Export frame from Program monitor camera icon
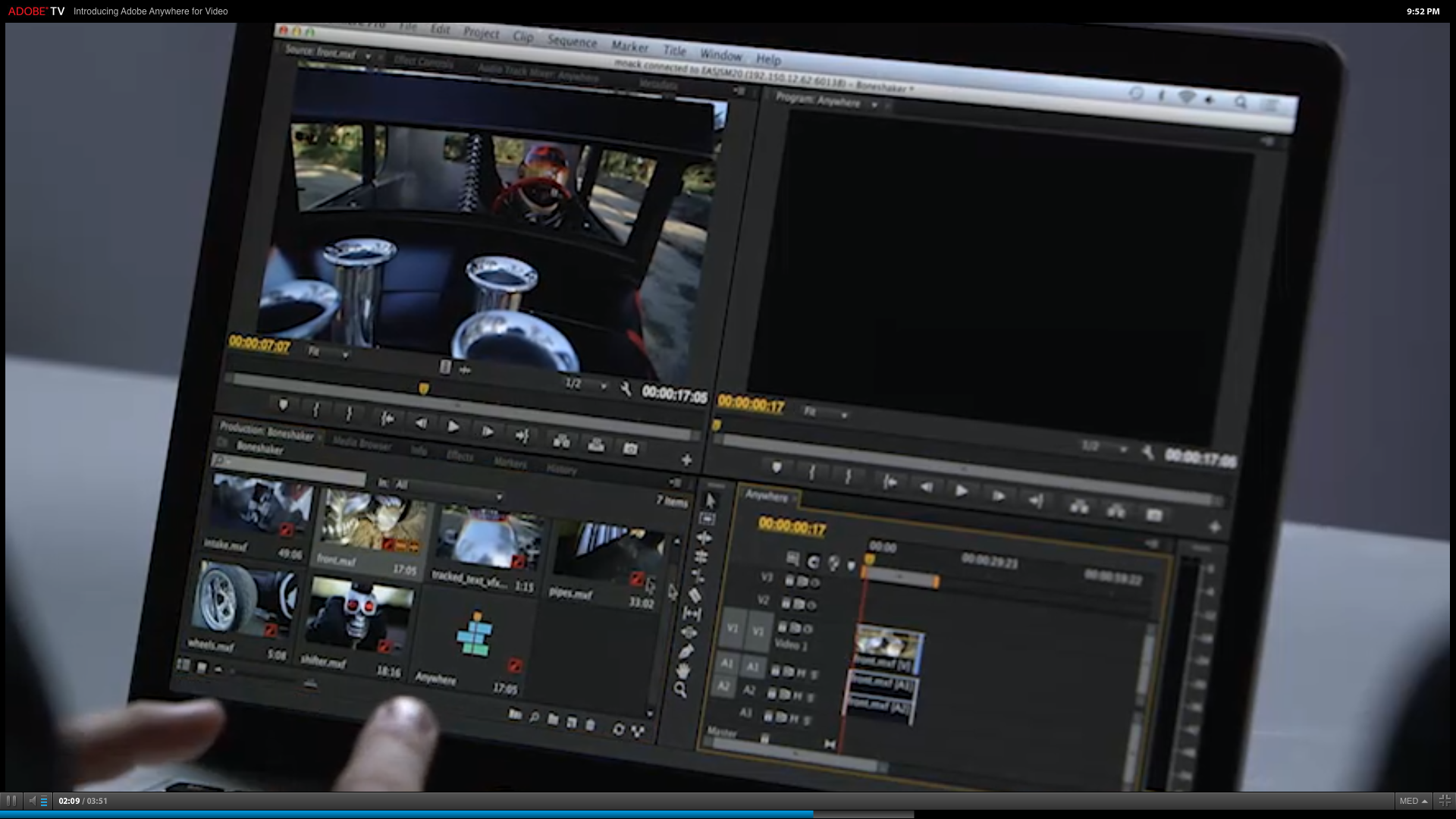 1154,516
